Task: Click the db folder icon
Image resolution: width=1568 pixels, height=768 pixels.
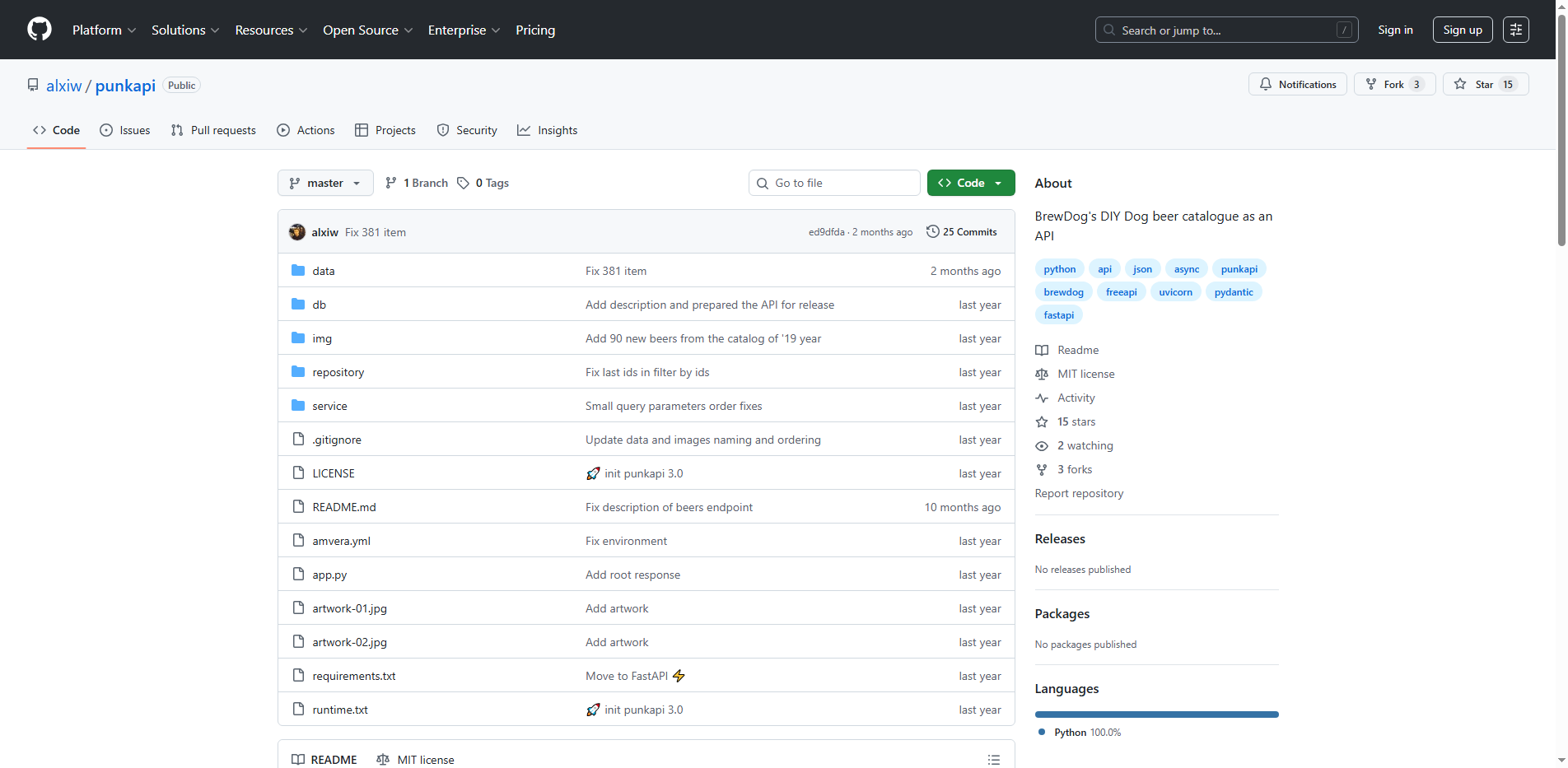Action: click(298, 305)
